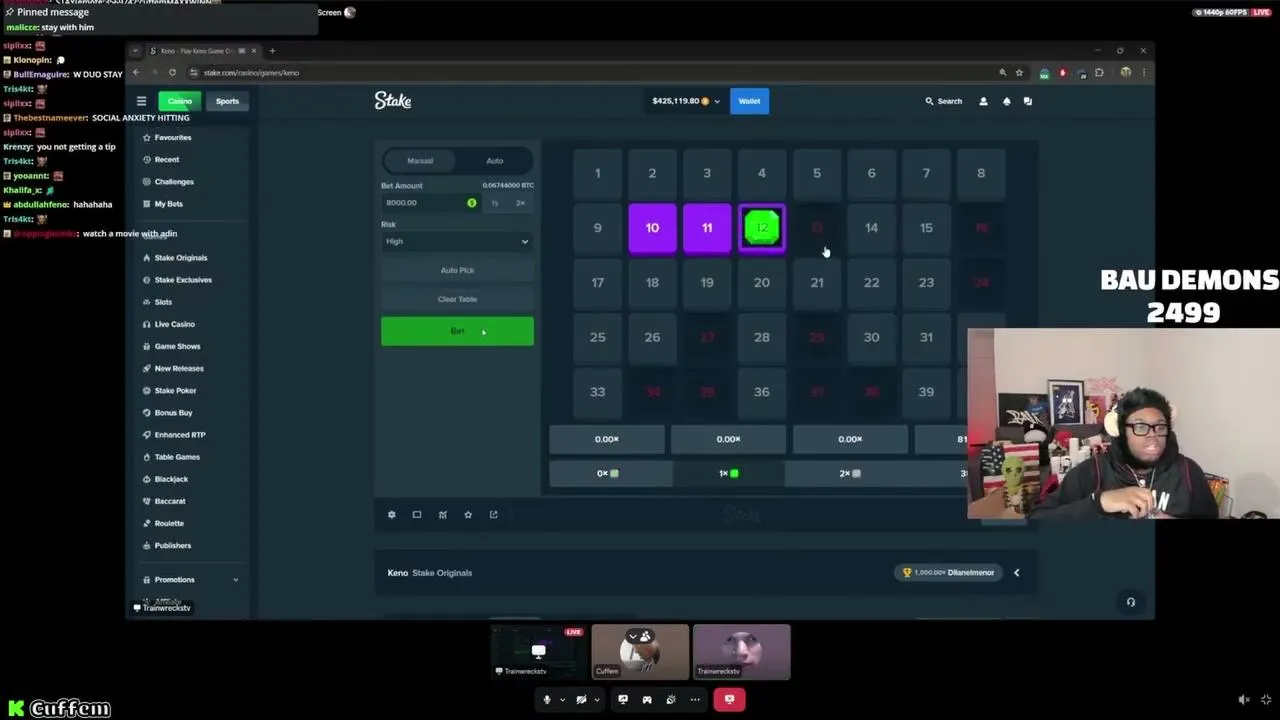Viewport: 1280px width, 720px height.
Task: Select the Trainwreckstv live screen thumbnail
Action: tap(538, 652)
